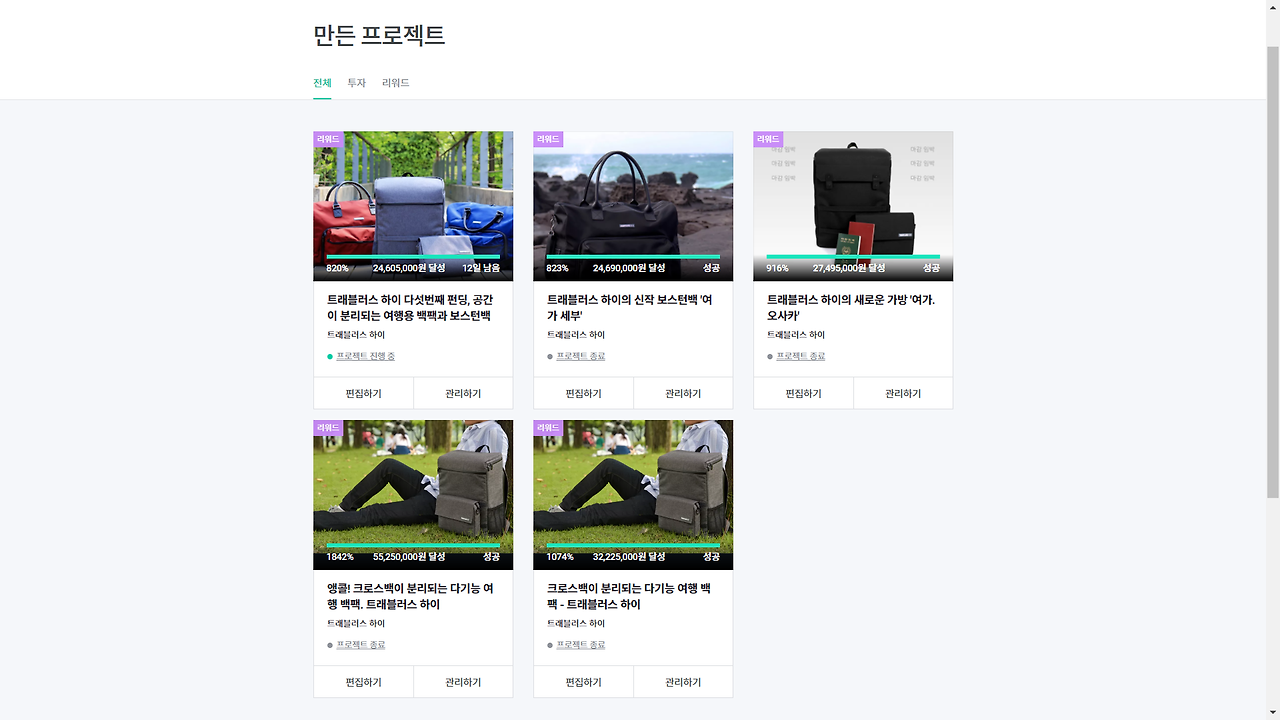
Task: Click 관리하기 on the 여가. 오사카 card
Action: pos(903,393)
